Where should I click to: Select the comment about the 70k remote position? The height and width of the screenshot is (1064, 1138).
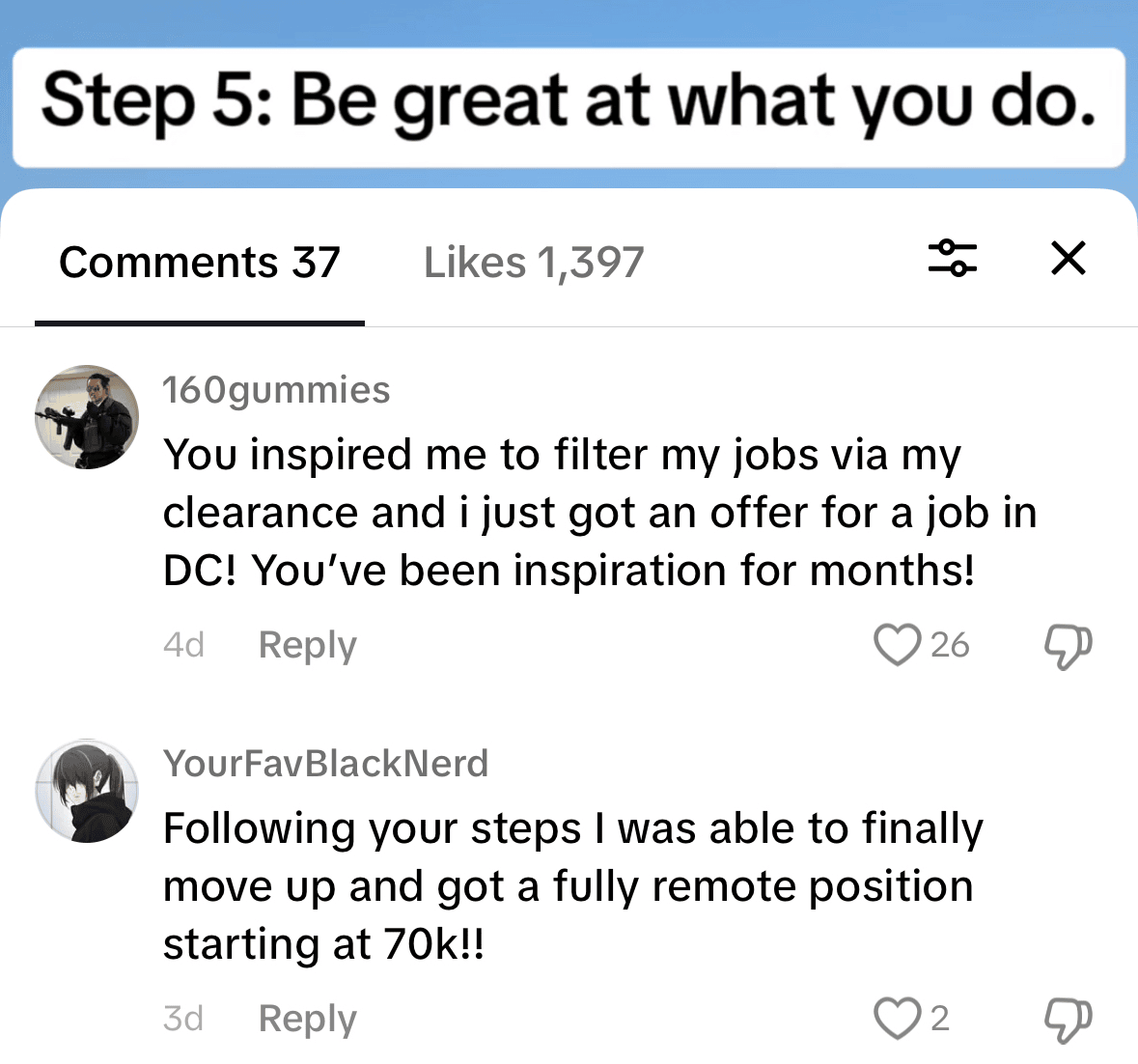(571, 886)
